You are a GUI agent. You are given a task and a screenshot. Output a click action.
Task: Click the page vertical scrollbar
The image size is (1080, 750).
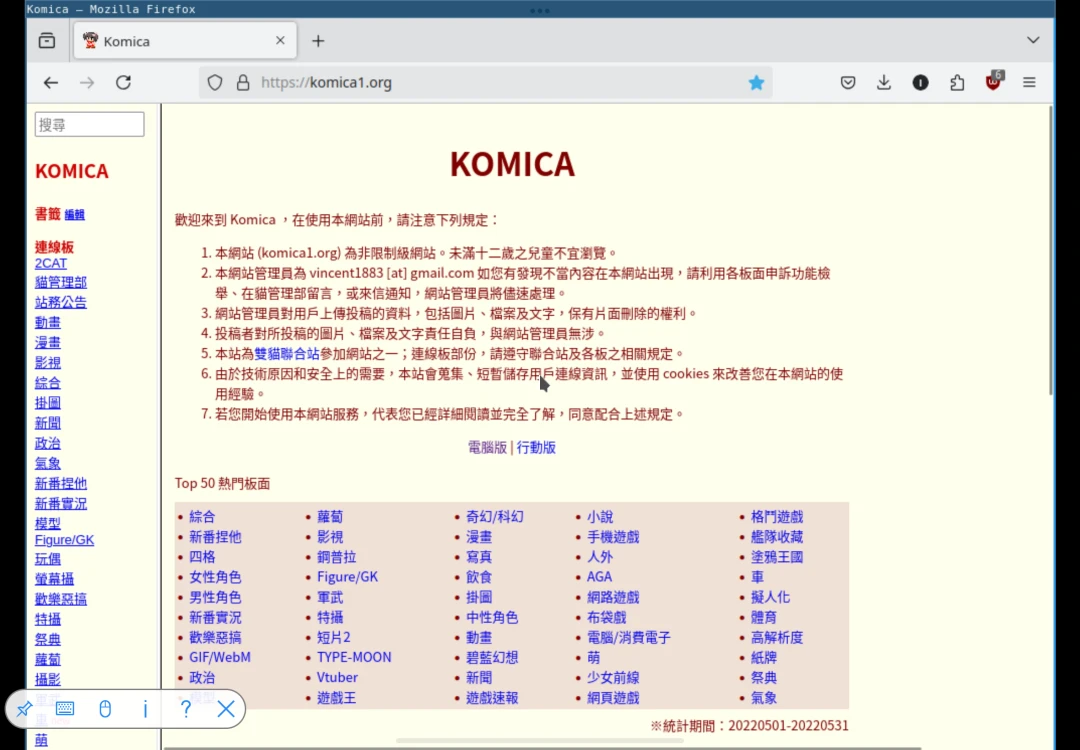[x=1050, y=250]
